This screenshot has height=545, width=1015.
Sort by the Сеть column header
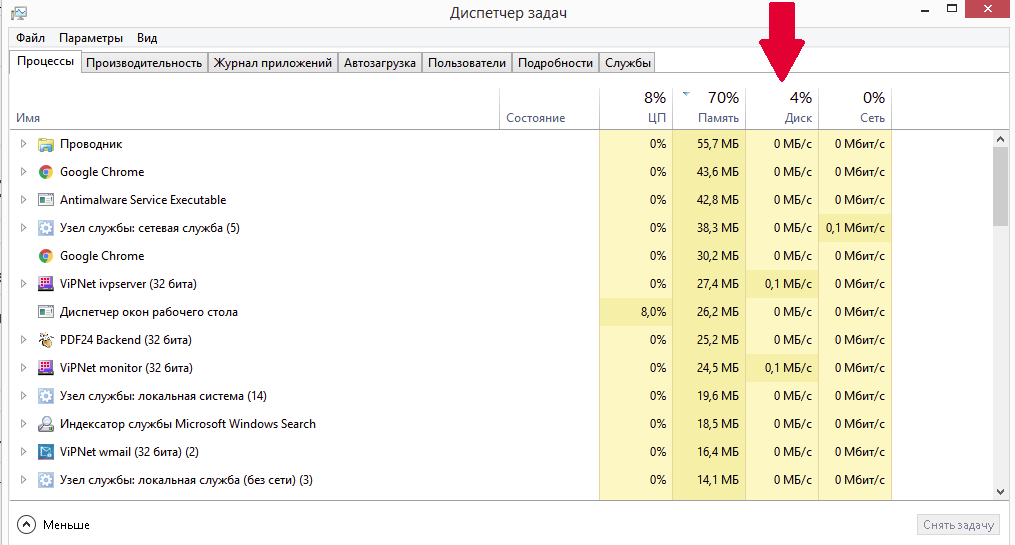(x=856, y=109)
